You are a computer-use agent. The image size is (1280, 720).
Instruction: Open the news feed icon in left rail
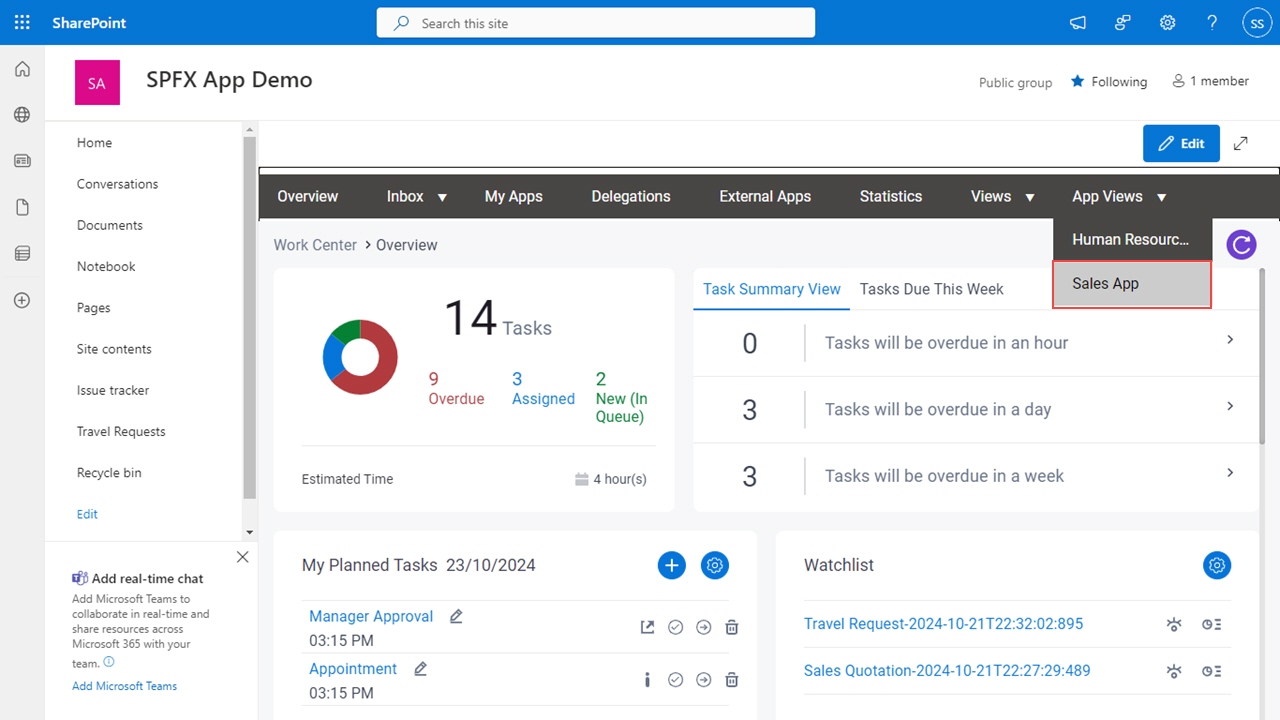coord(22,161)
